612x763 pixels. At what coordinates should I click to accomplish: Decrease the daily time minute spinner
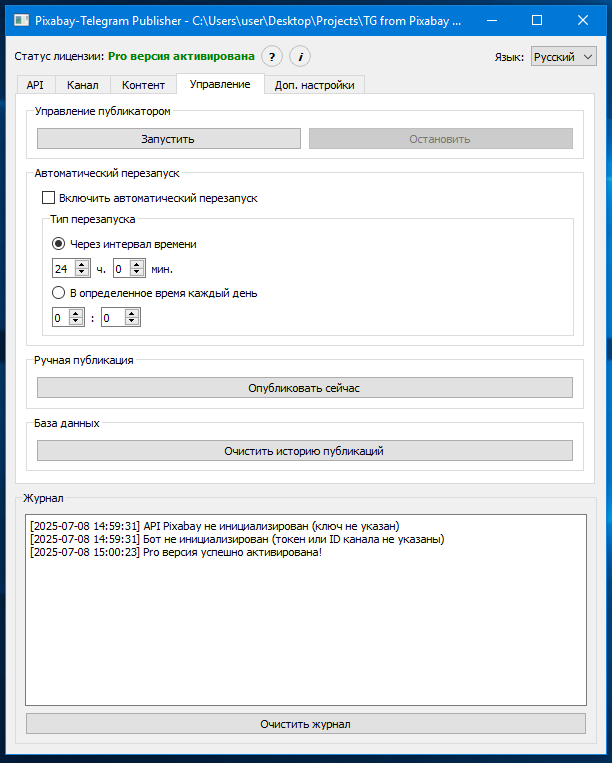tap(132, 321)
